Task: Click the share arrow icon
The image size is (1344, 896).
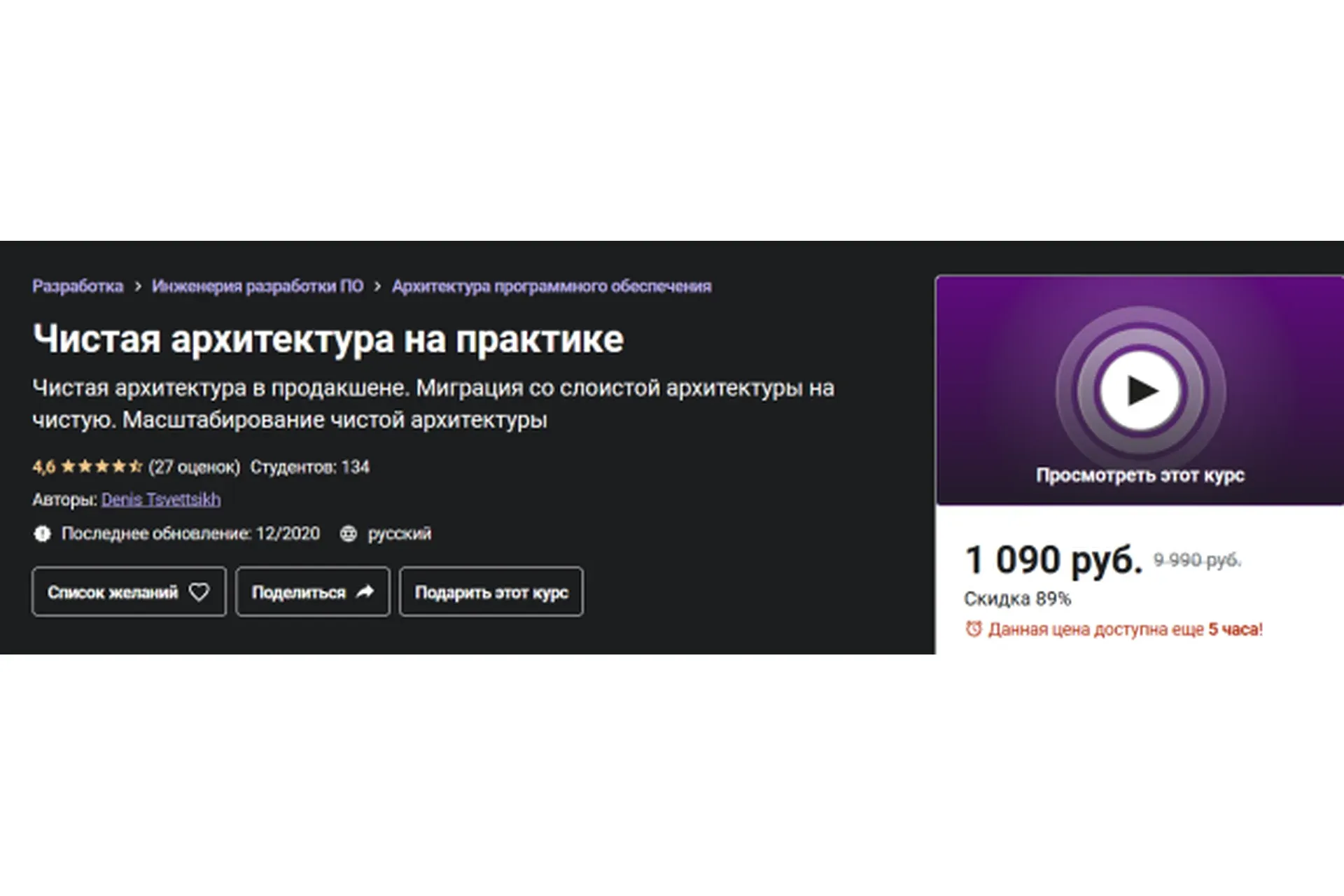Action: tap(365, 592)
